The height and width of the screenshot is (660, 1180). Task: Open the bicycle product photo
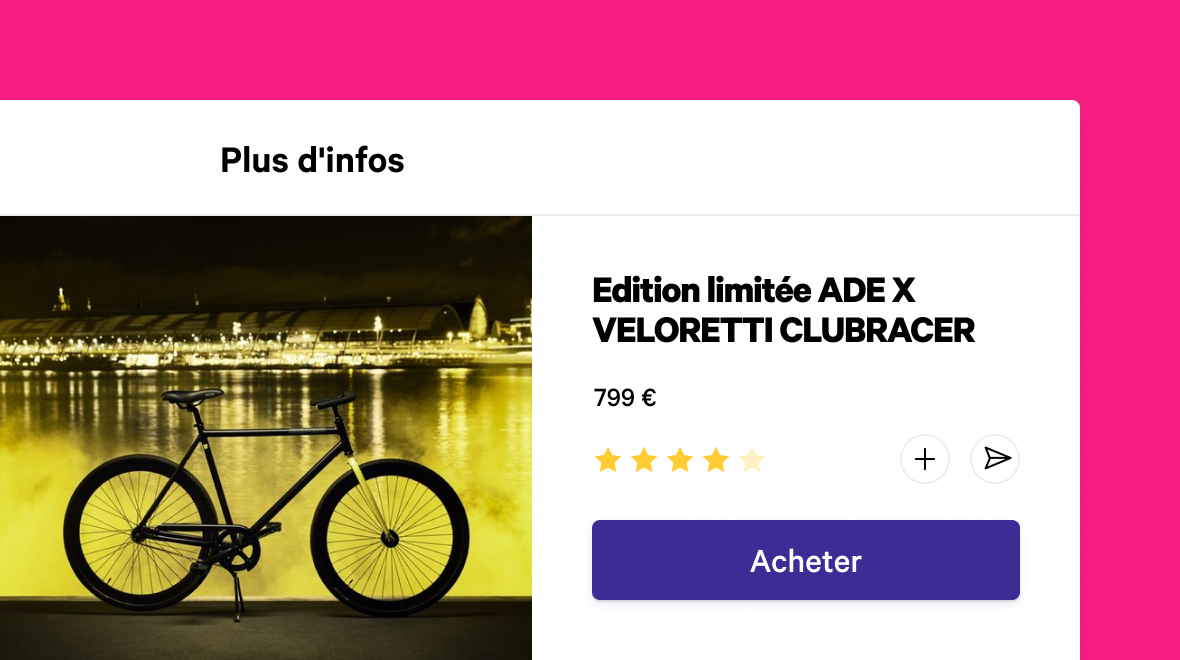click(x=266, y=438)
